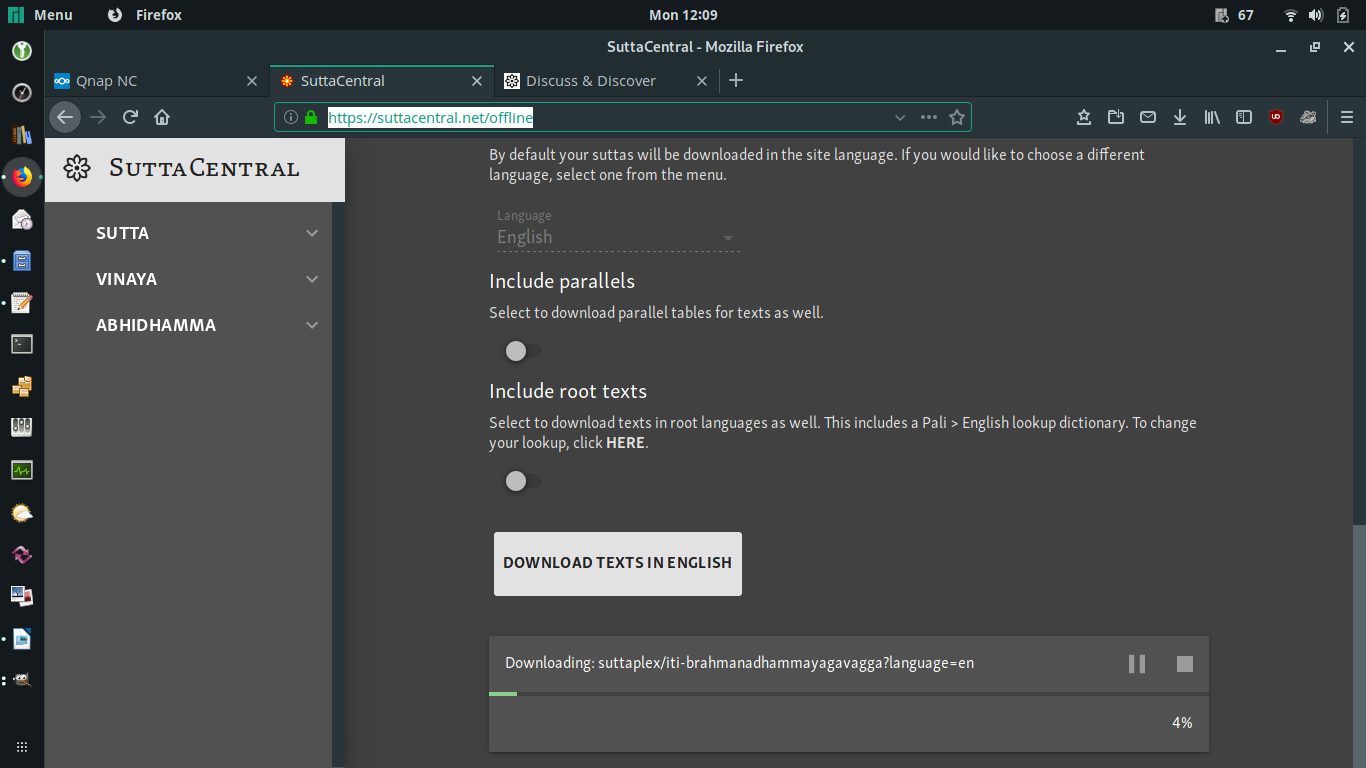Toggle the Firefox sidebar button
Image resolution: width=1366 pixels, height=768 pixels.
click(1244, 117)
